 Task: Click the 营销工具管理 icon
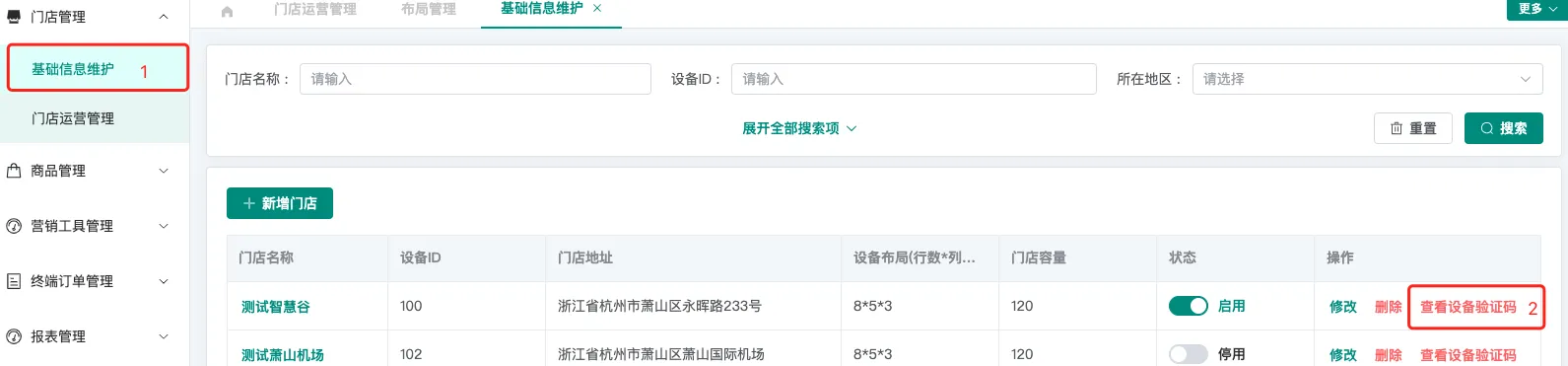click(x=14, y=226)
